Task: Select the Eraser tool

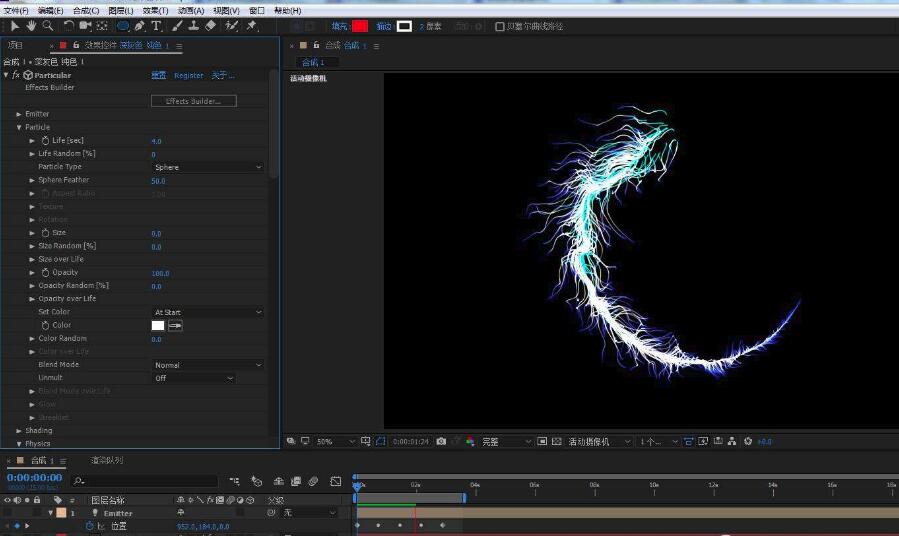Action: [x=211, y=26]
